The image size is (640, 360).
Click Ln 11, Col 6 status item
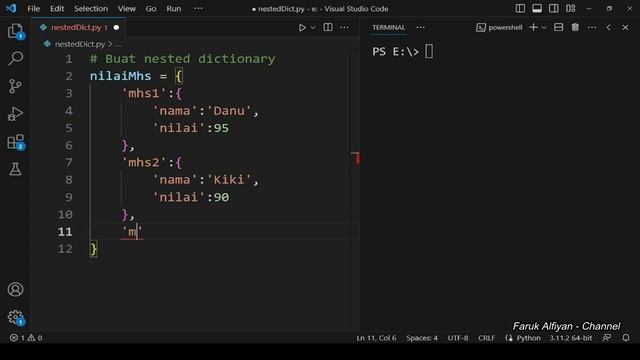(x=376, y=338)
